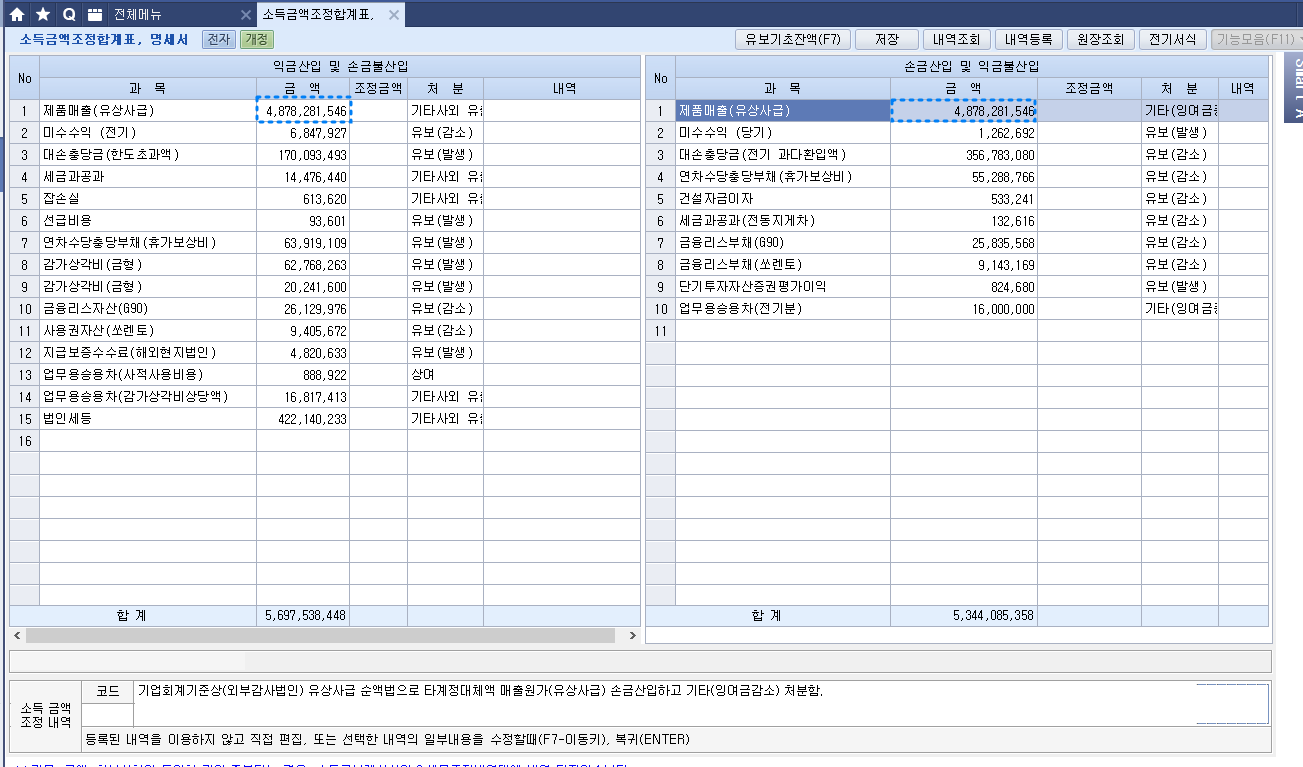
Task: Select the 업무용승용차(감가상각비상당액) row
Action: [x=325, y=397]
